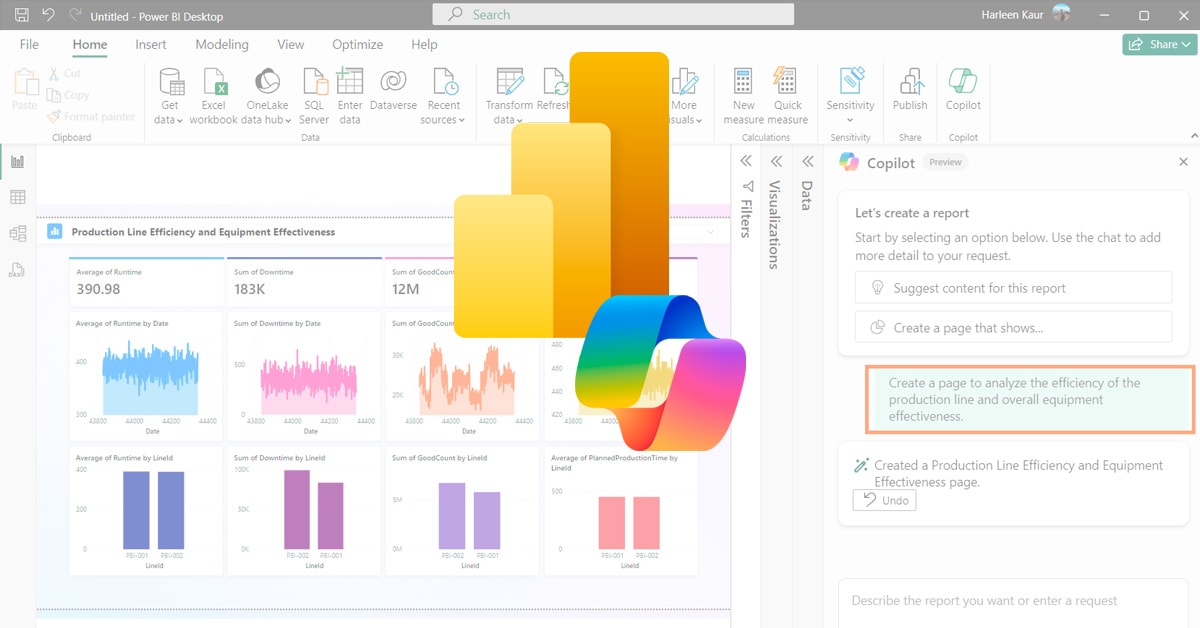1200x628 pixels.
Task: Open Recent sources
Action: (443, 96)
